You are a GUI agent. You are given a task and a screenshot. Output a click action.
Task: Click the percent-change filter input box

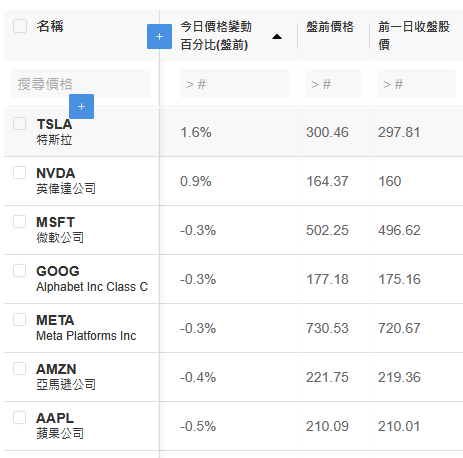235,83
